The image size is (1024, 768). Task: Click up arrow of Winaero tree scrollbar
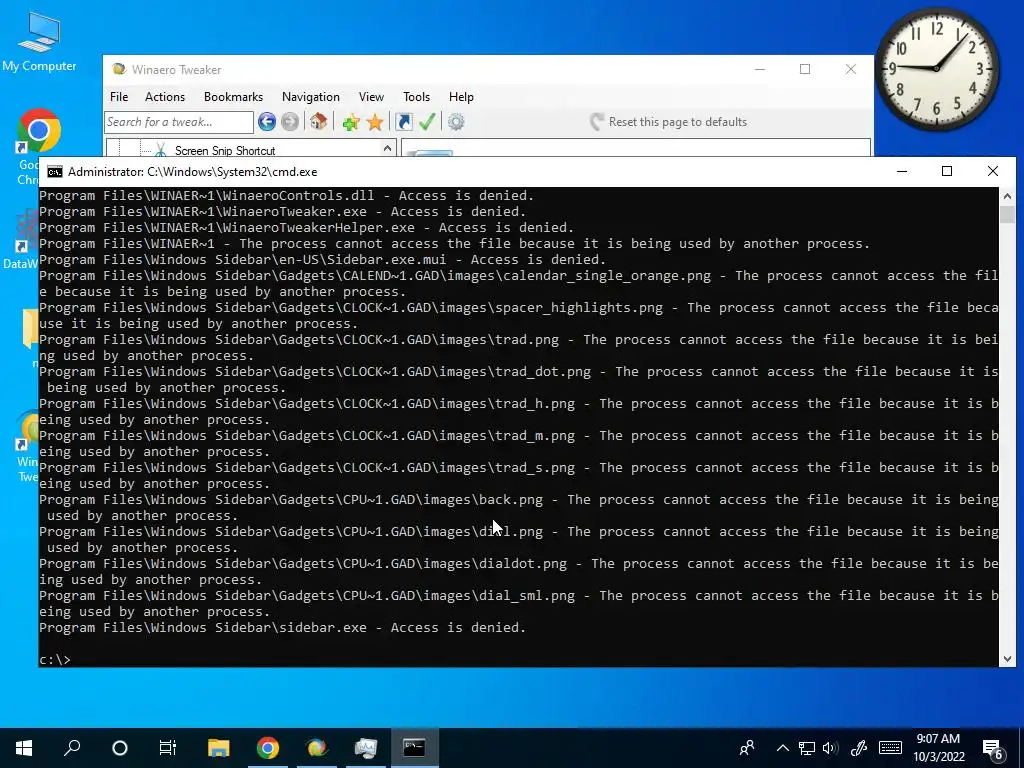pos(387,148)
